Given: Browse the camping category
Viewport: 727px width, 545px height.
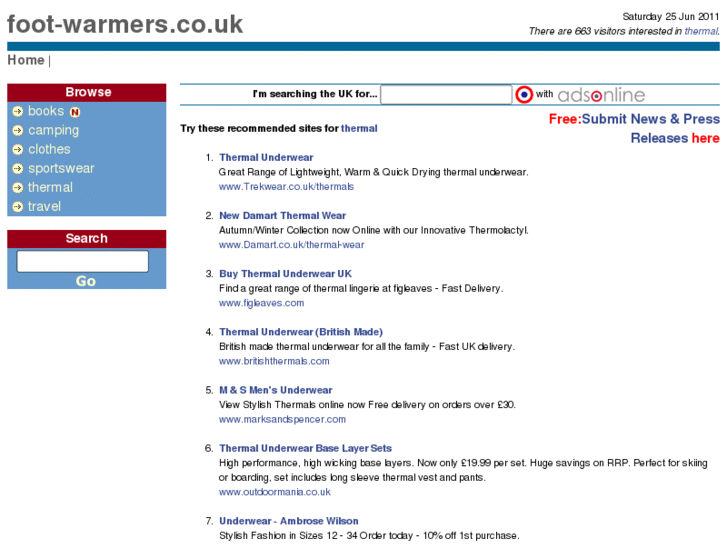Looking at the screenshot, I should (53, 130).
